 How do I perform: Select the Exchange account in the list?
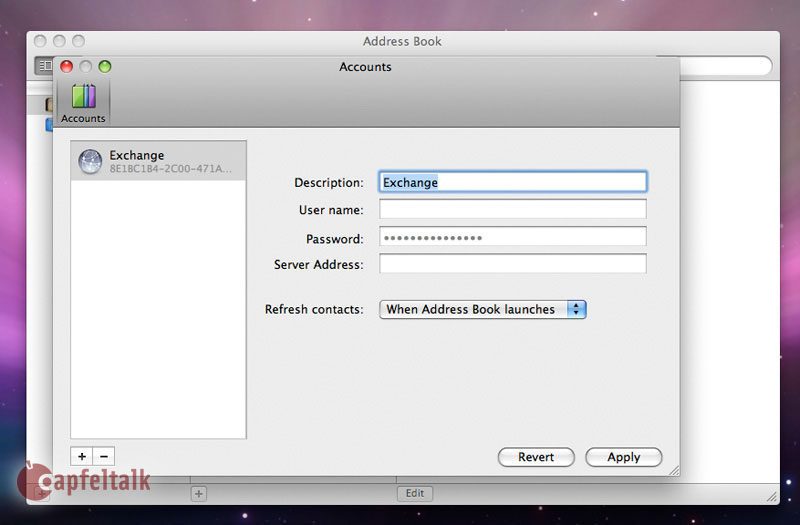(x=158, y=161)
